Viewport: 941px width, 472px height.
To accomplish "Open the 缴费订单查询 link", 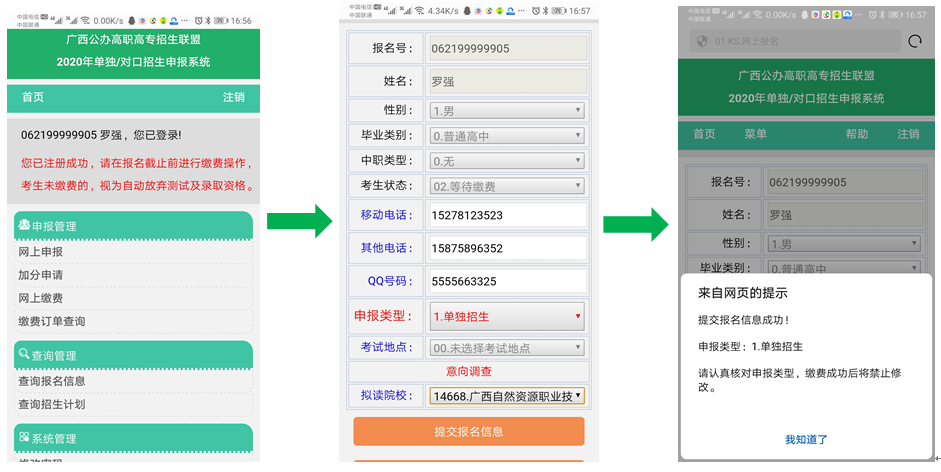I will [x=52, y=321].
